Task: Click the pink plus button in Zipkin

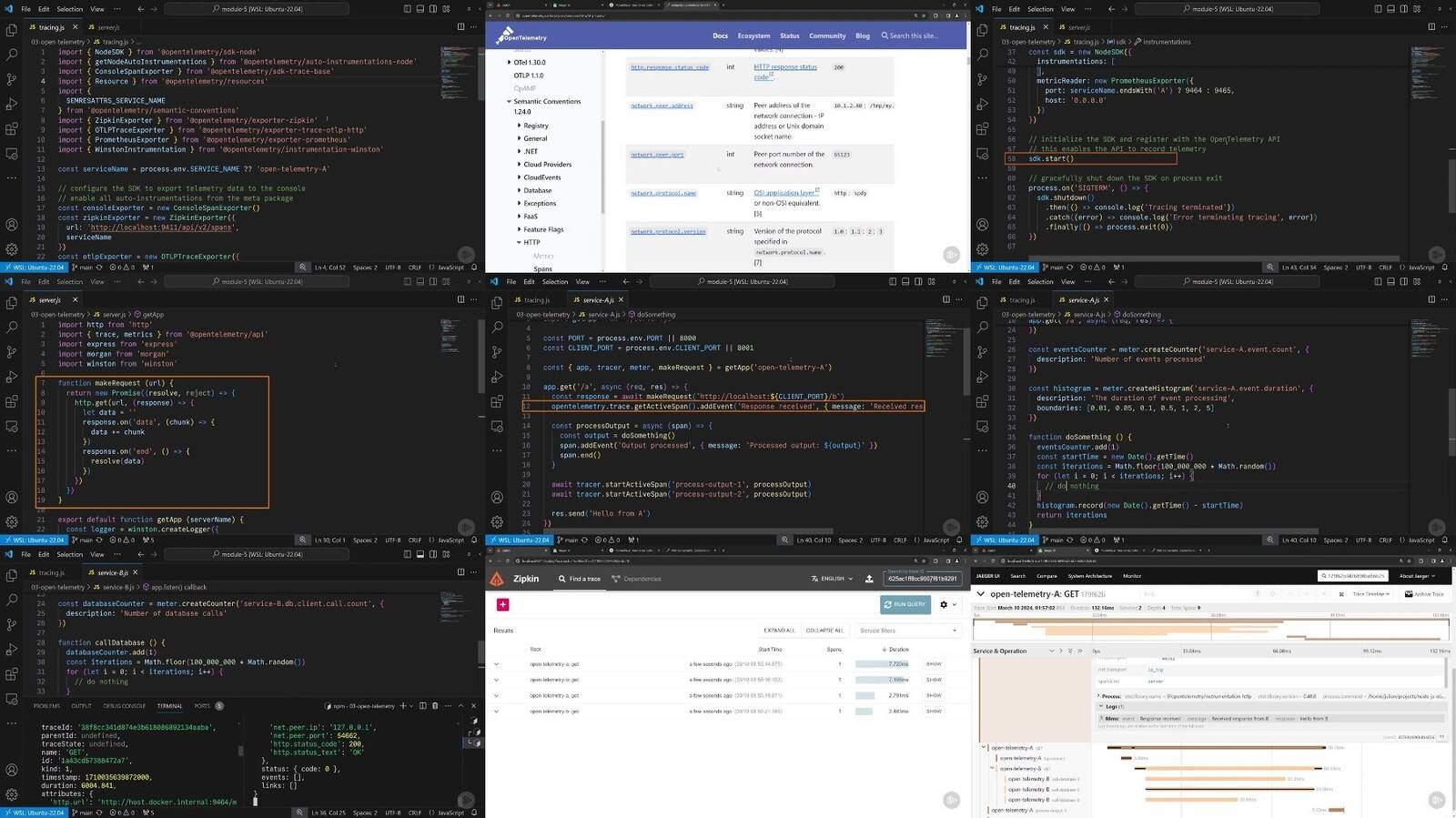Action: (502, 604)
